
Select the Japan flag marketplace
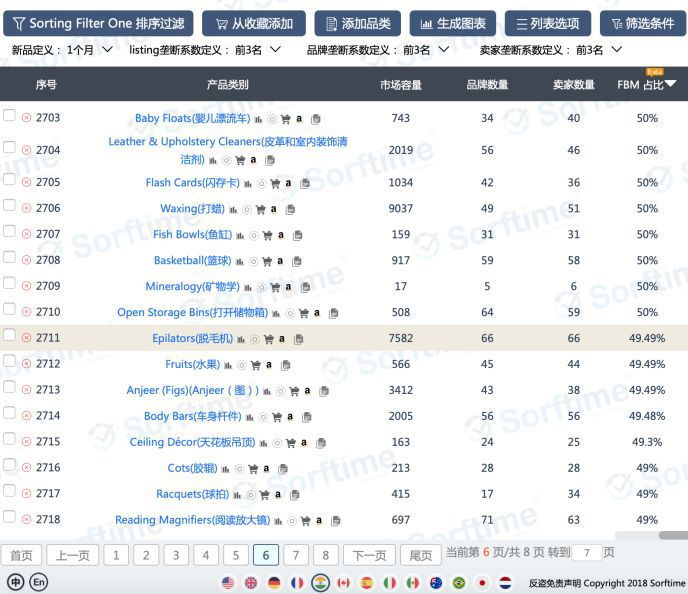coord(482,583)
